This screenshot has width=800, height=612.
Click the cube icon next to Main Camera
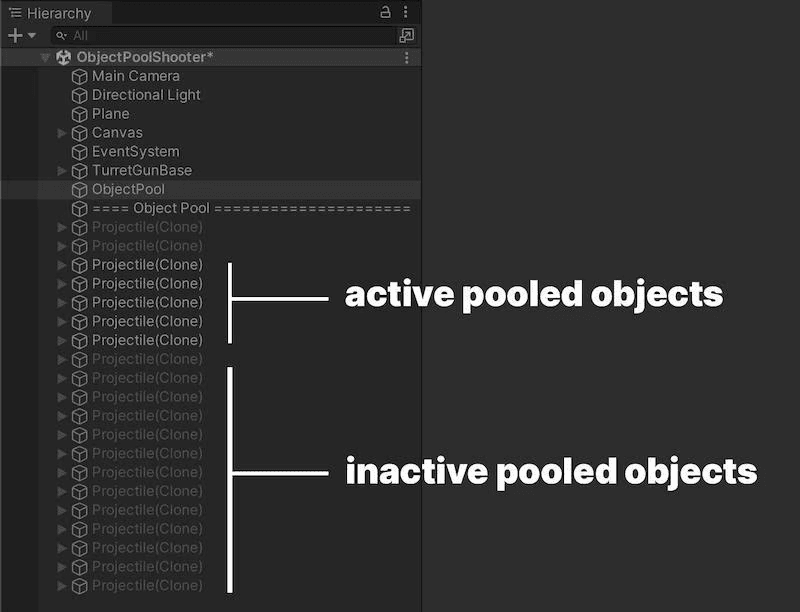coord(78,76)
